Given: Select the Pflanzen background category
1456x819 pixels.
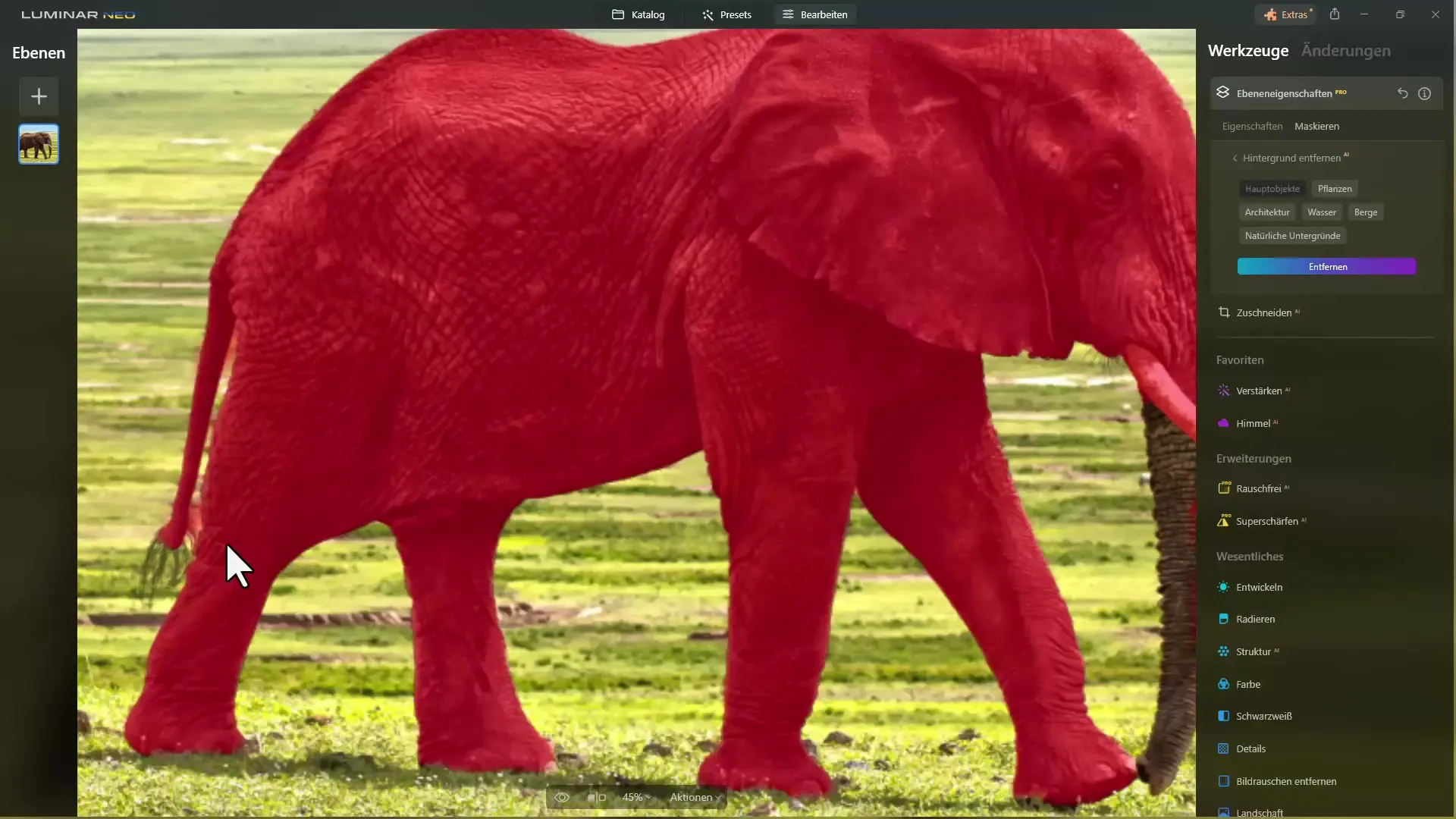Looking at the screenshot, I should coord(1335,188).
